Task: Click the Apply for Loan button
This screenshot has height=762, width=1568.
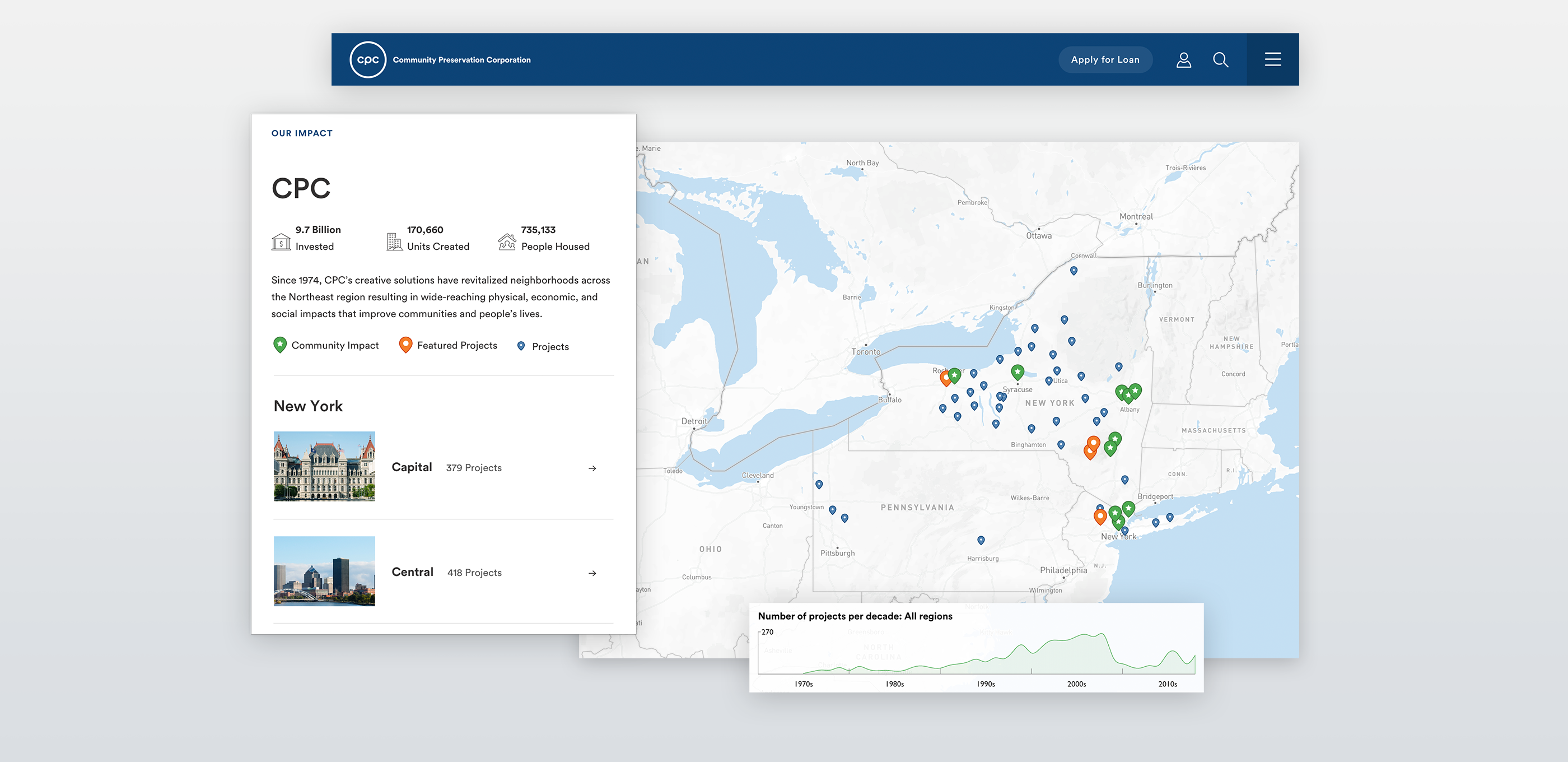Action: [x=1105, y=60]
